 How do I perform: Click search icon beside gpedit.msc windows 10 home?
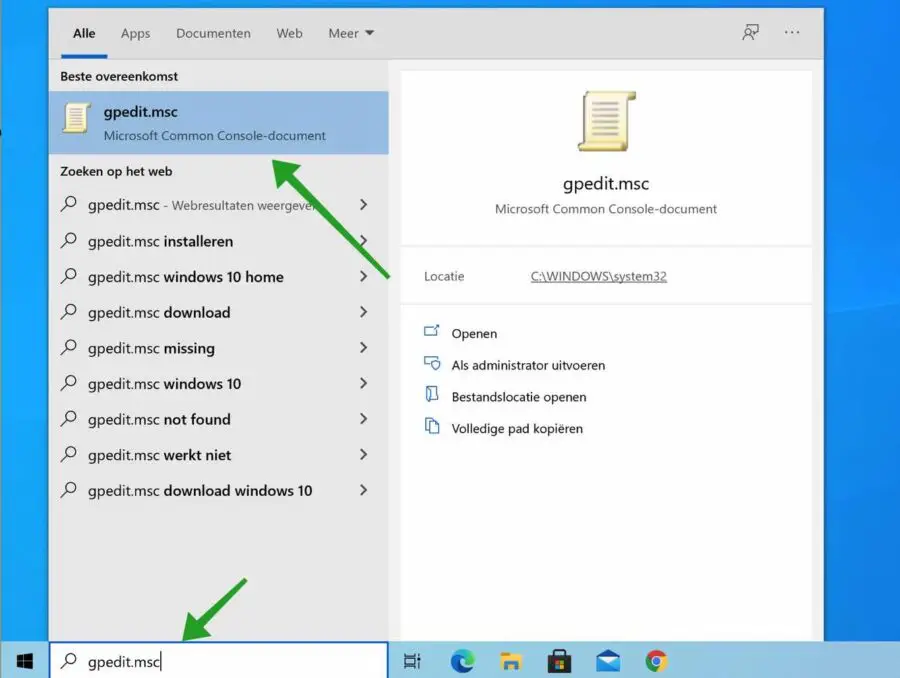pos(69,275)
